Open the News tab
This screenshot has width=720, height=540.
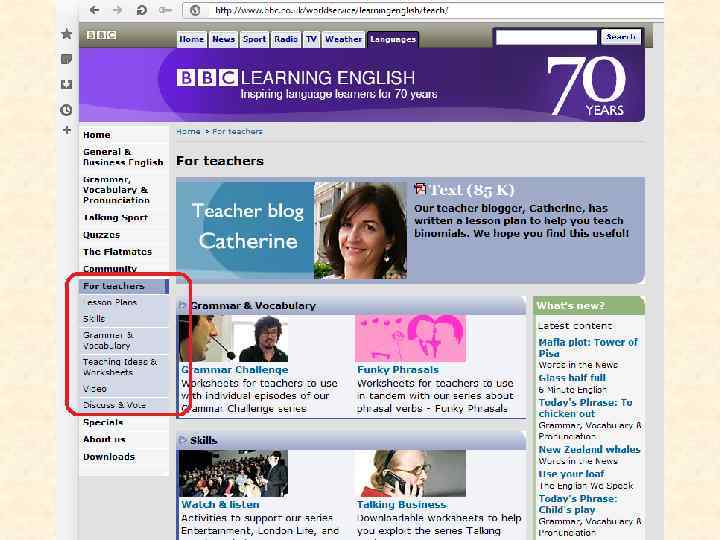tap(224, 39)
